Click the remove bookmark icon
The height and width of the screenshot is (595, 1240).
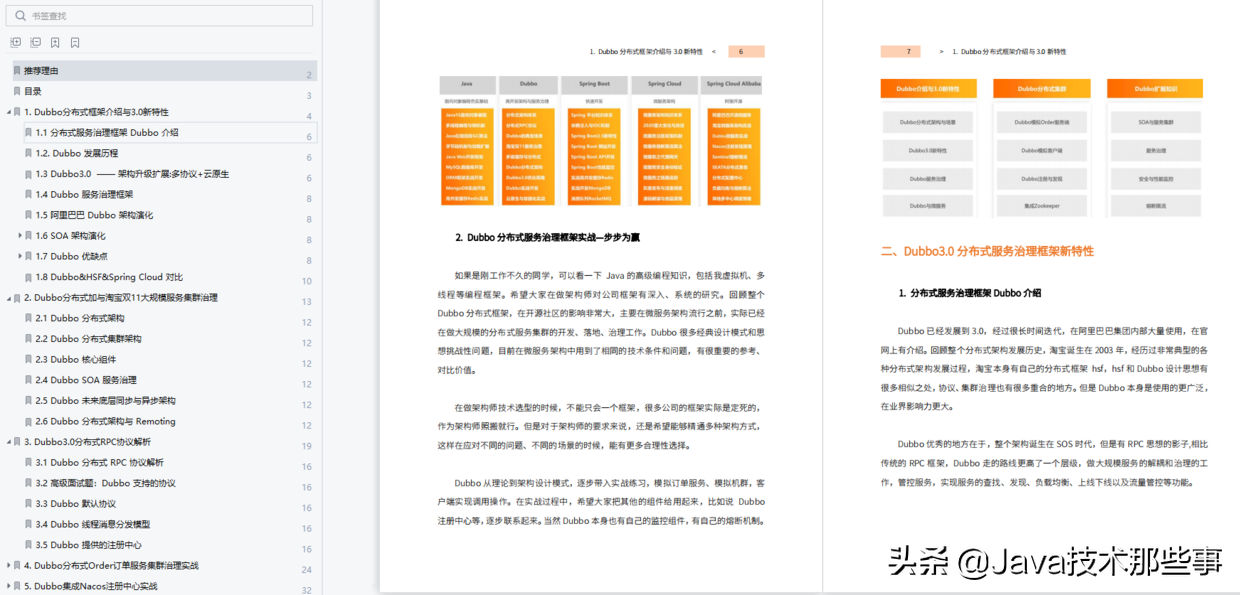coord(75,43)
